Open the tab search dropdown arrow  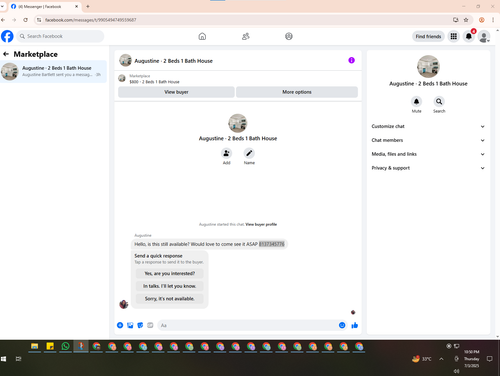point(2,6)
